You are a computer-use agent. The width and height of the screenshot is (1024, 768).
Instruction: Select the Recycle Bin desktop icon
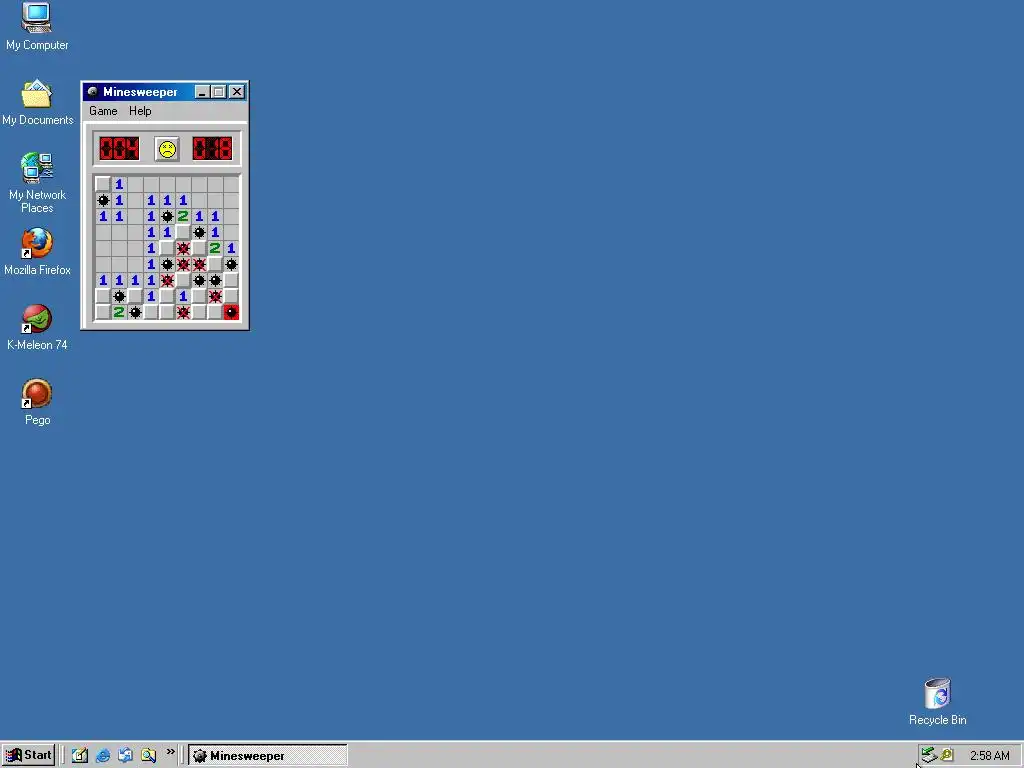tap(938, 702)
